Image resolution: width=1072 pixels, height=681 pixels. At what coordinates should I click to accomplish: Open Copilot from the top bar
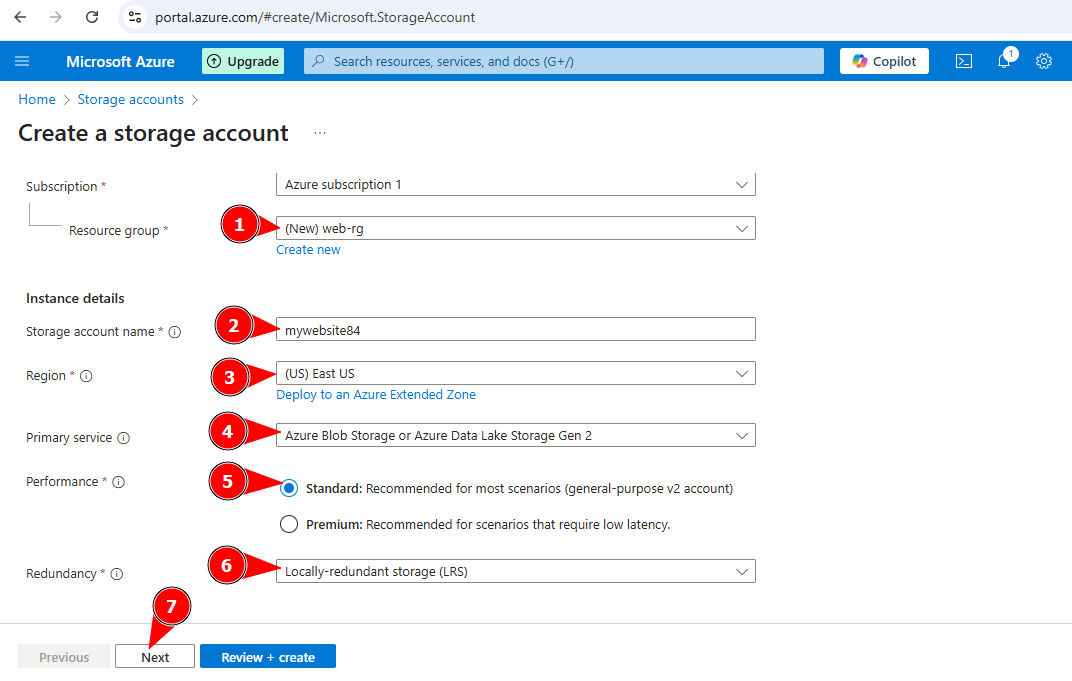click(884, 62)
